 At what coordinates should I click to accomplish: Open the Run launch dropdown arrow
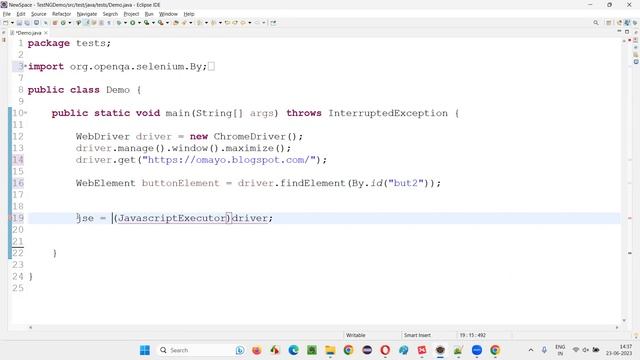(x=139, y=23)
